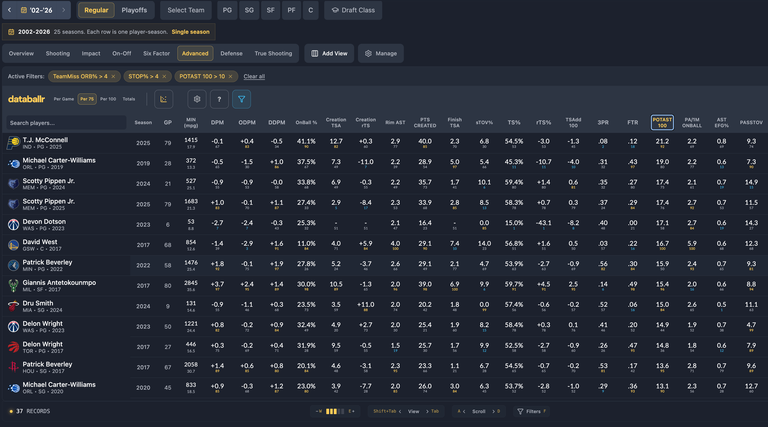Open the '02-'26 season range selector
768x427 pixels.
tap(37, 10)
